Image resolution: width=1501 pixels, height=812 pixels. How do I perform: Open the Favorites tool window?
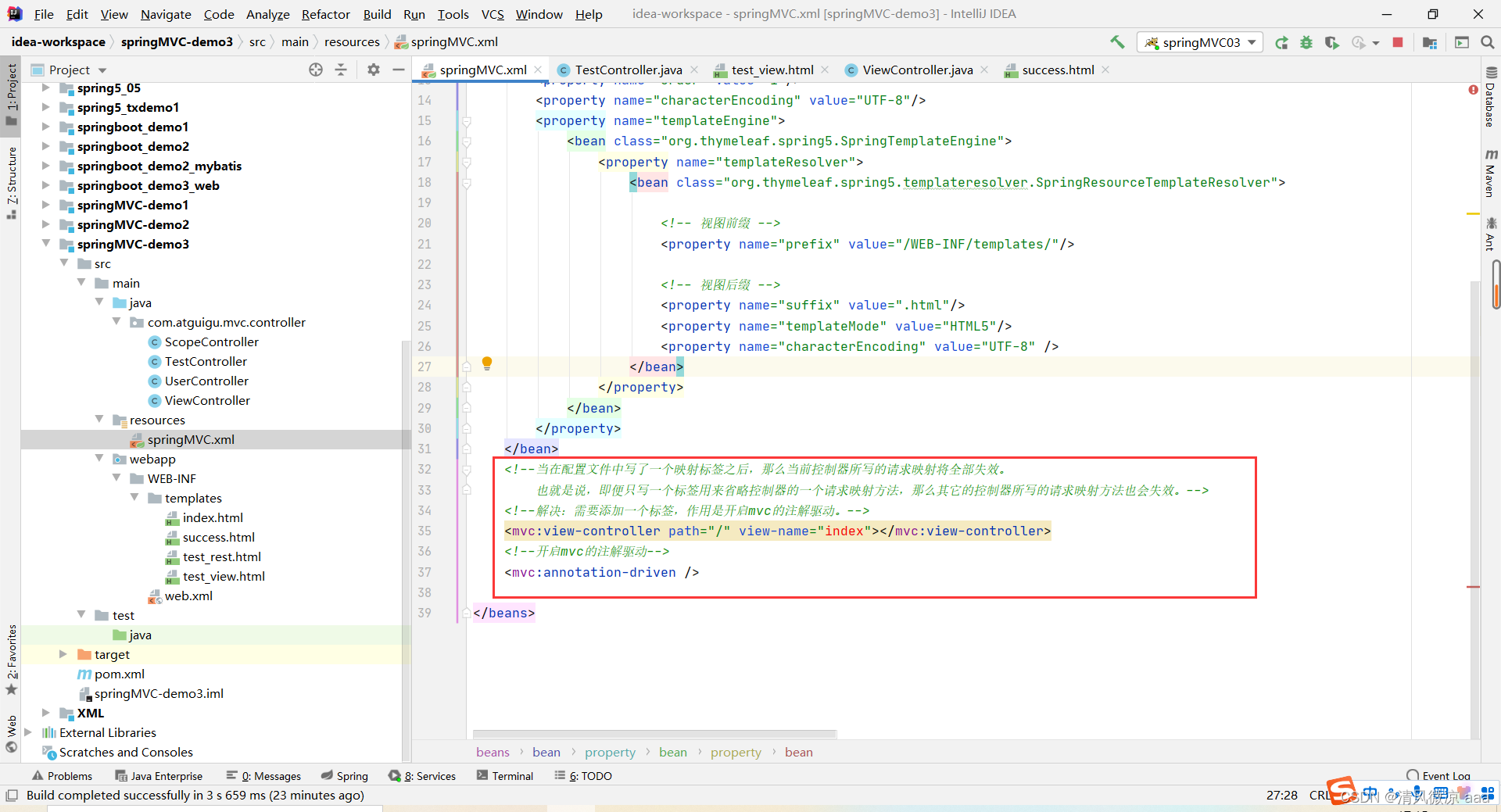point(11,660)
